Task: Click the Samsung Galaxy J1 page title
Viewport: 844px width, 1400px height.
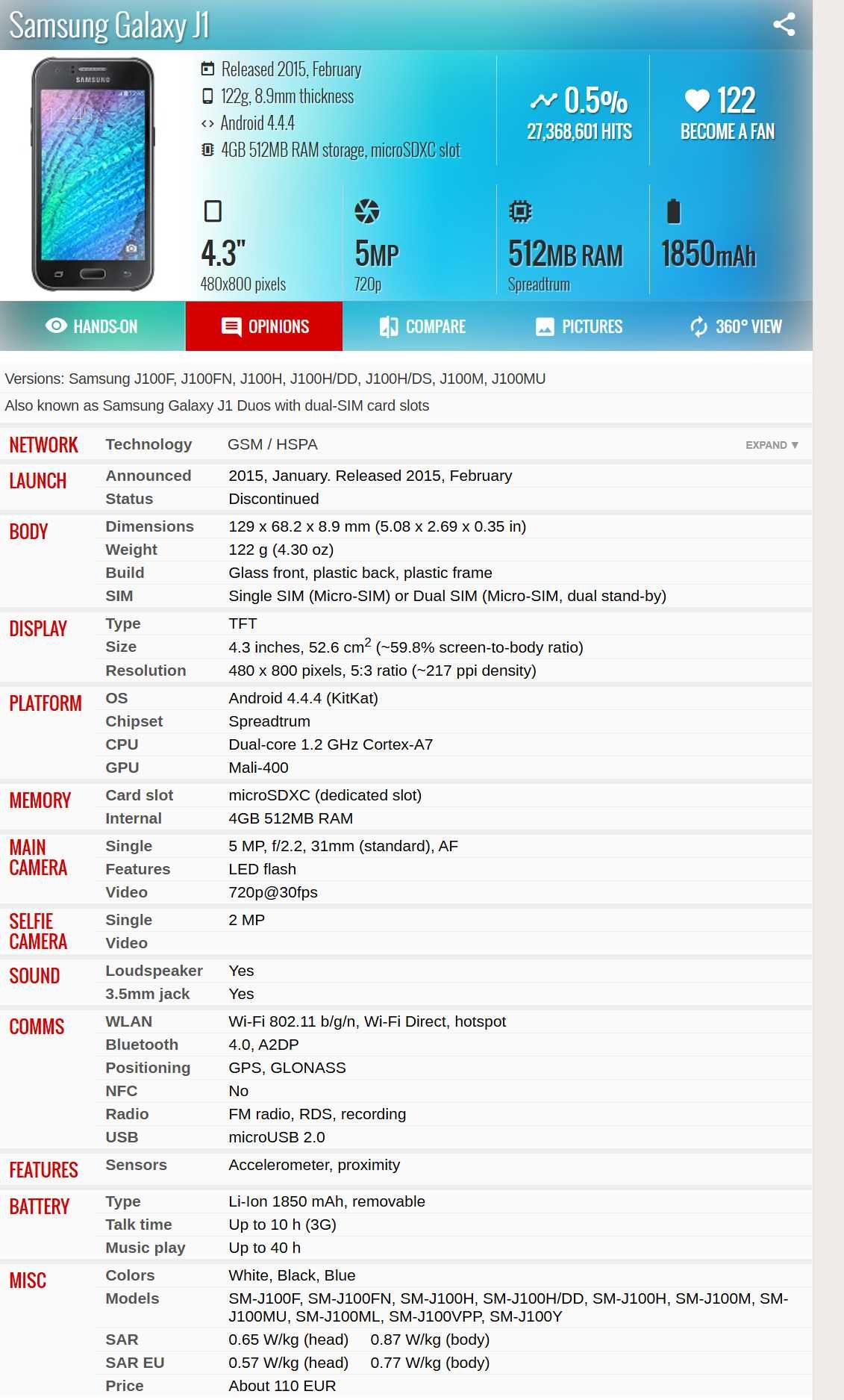Action: click(109, 25)
